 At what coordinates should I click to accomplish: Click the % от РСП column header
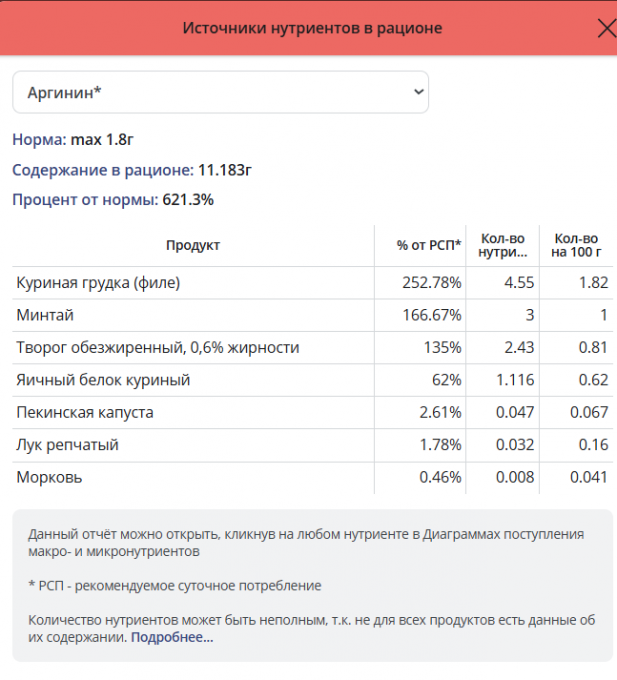tap(428, 245)
